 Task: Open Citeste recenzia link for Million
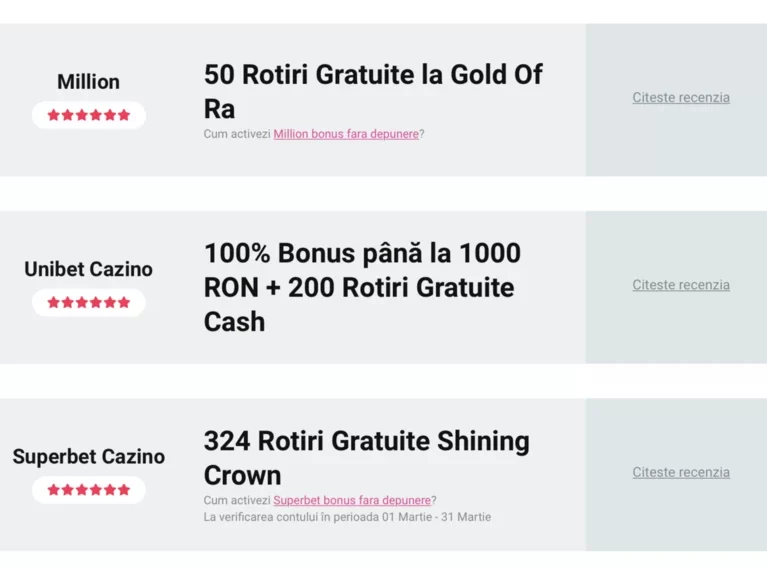point(681,97)
